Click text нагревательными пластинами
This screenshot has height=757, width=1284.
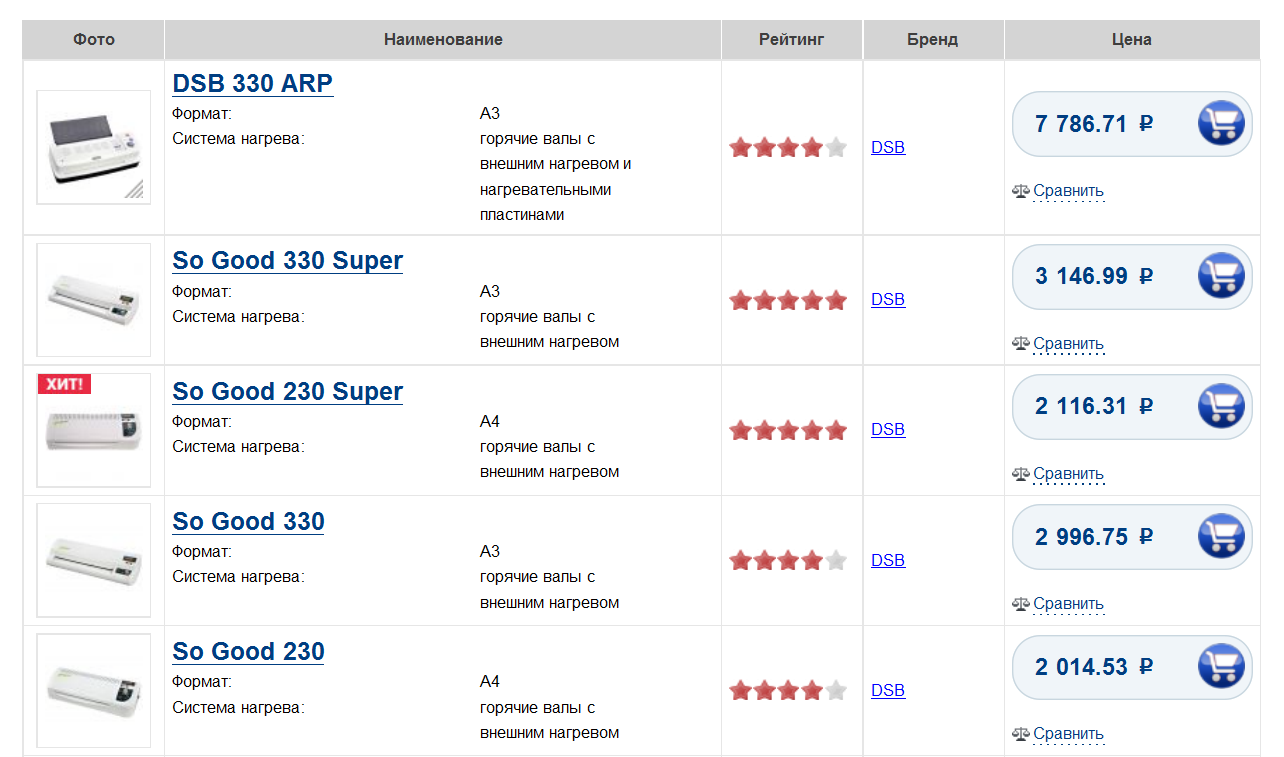[546, 202]
